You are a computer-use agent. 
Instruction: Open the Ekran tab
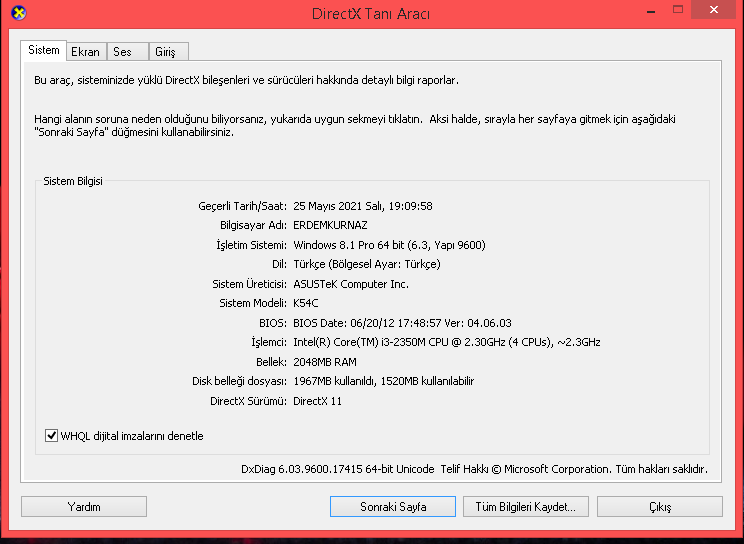[85, 52]
